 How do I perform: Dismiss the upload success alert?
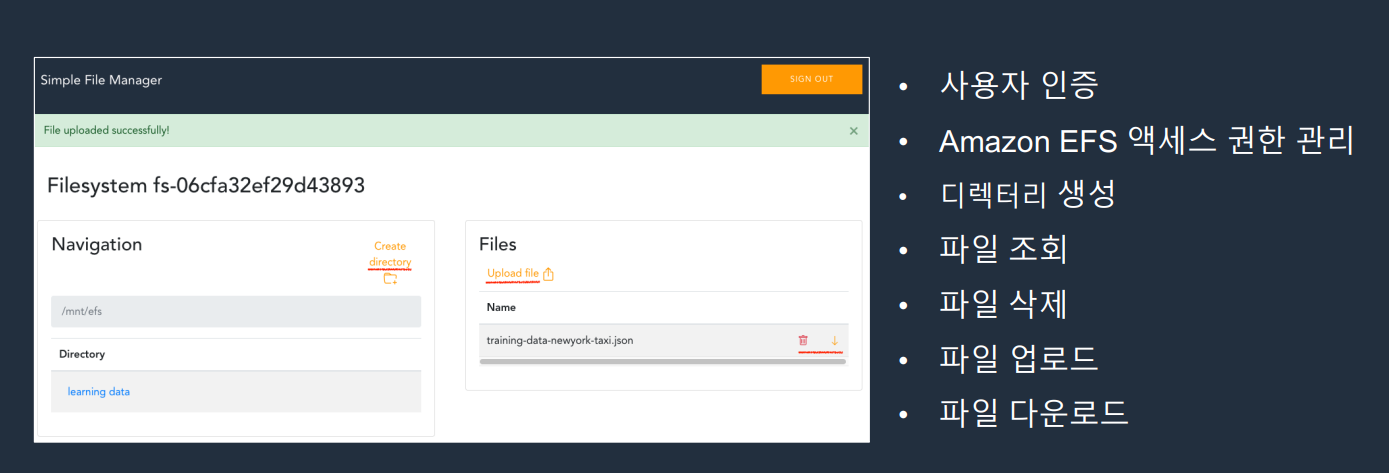(x=853, y=131)
